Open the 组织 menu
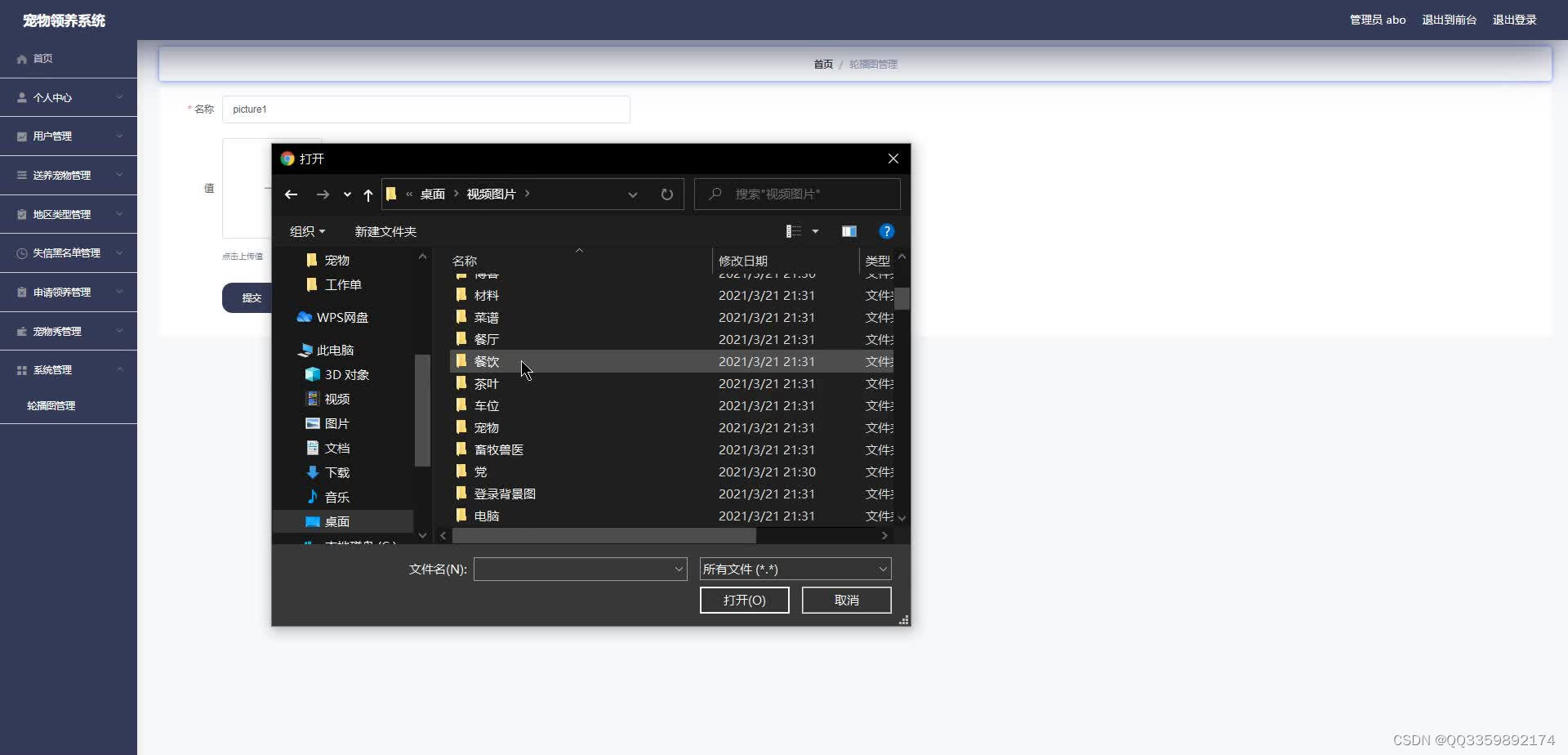The width and height of the screenshot is (1568, 755). coord(307,231)
